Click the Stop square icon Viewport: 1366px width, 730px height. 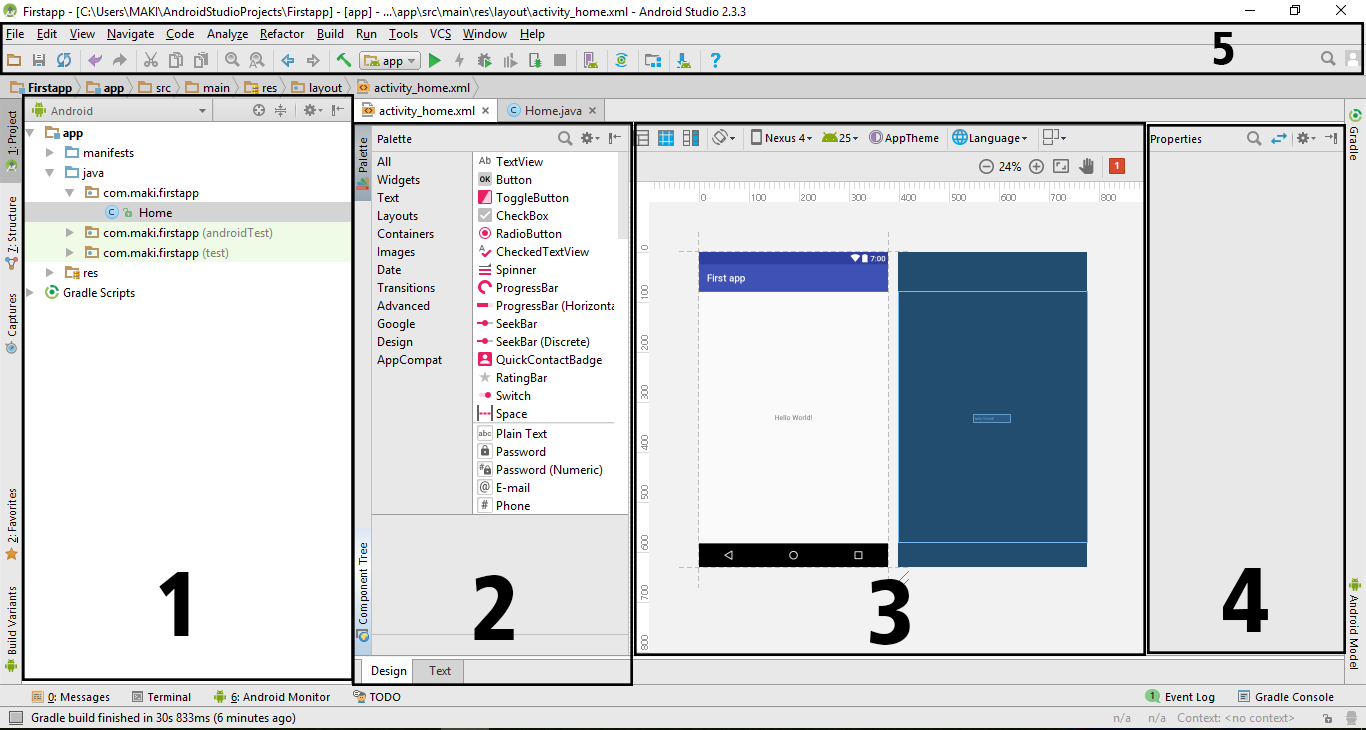point(560,60)
